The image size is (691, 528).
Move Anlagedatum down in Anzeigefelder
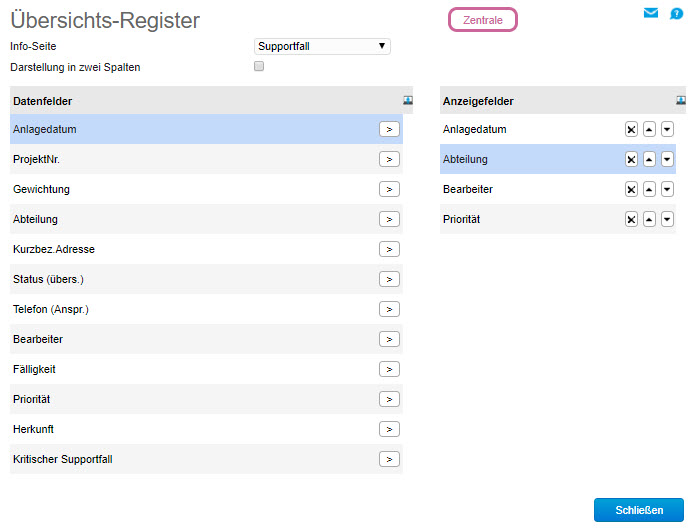pyautogui.click(x=667, y=129)
